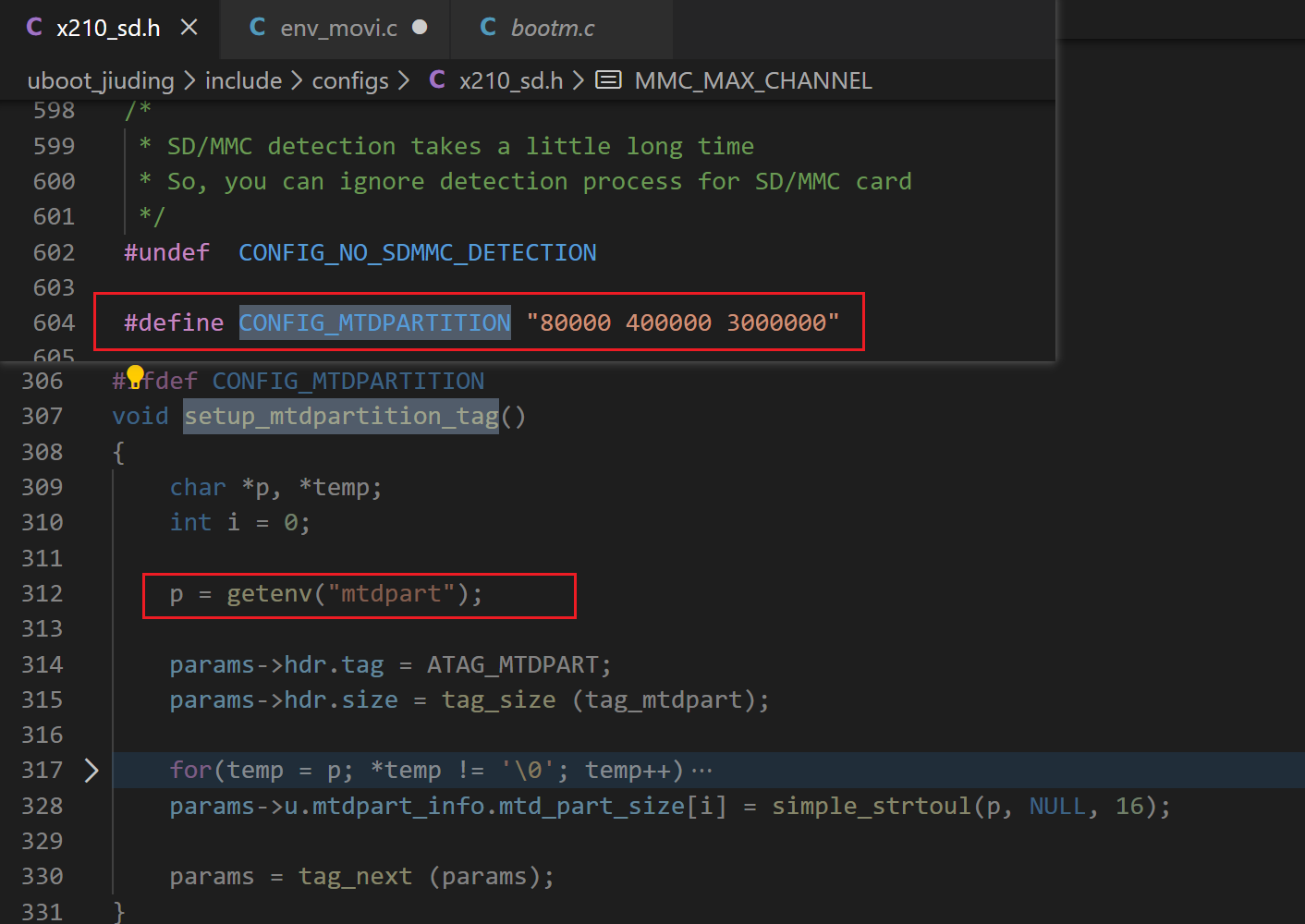Click line number 328 in the gutter
The height and width of the screenshot is (924, 1305).
coord(43,806)
